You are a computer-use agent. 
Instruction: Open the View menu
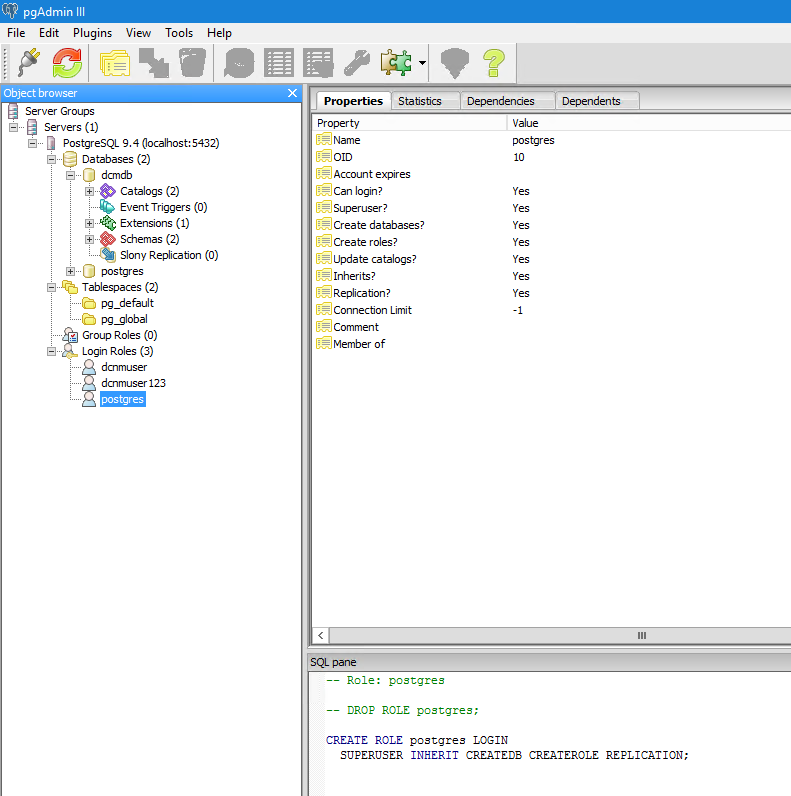138,33
